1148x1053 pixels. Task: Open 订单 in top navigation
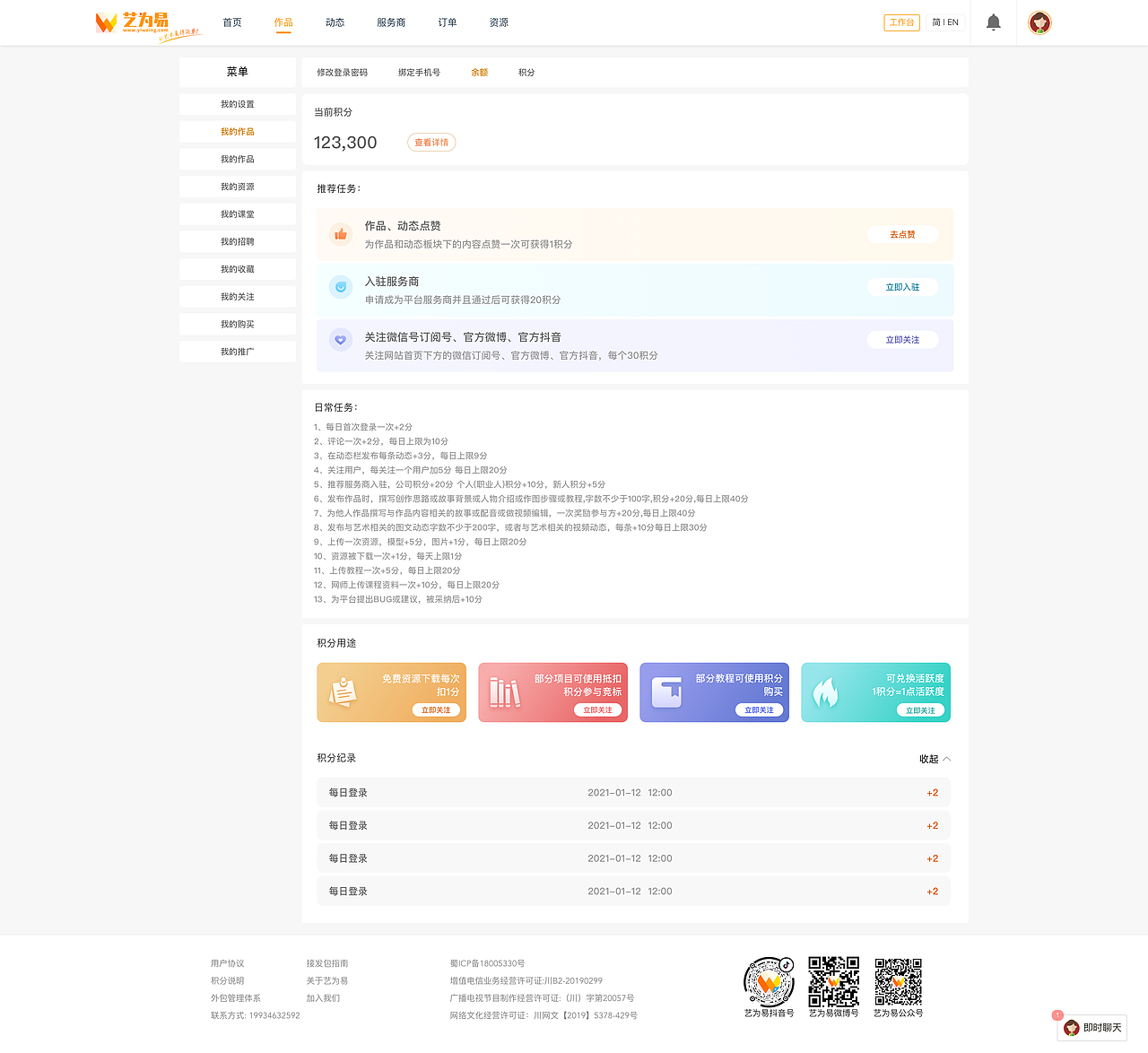(448, 22)
